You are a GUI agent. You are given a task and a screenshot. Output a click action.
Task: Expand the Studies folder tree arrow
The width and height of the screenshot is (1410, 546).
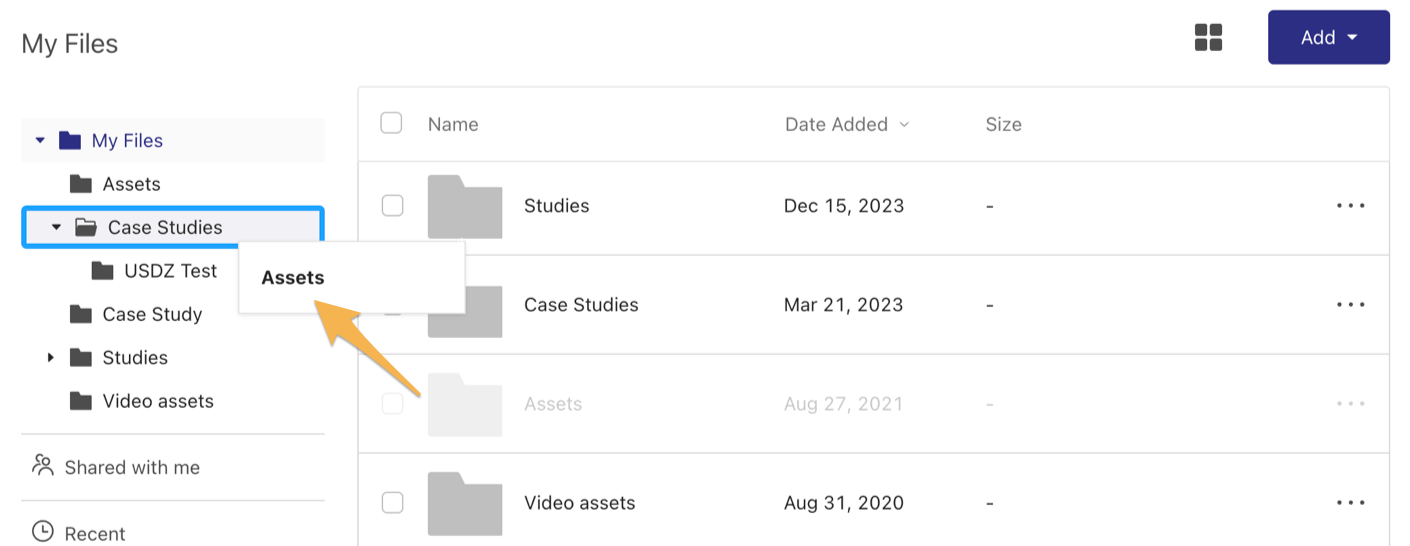click(x=50, y=357)
